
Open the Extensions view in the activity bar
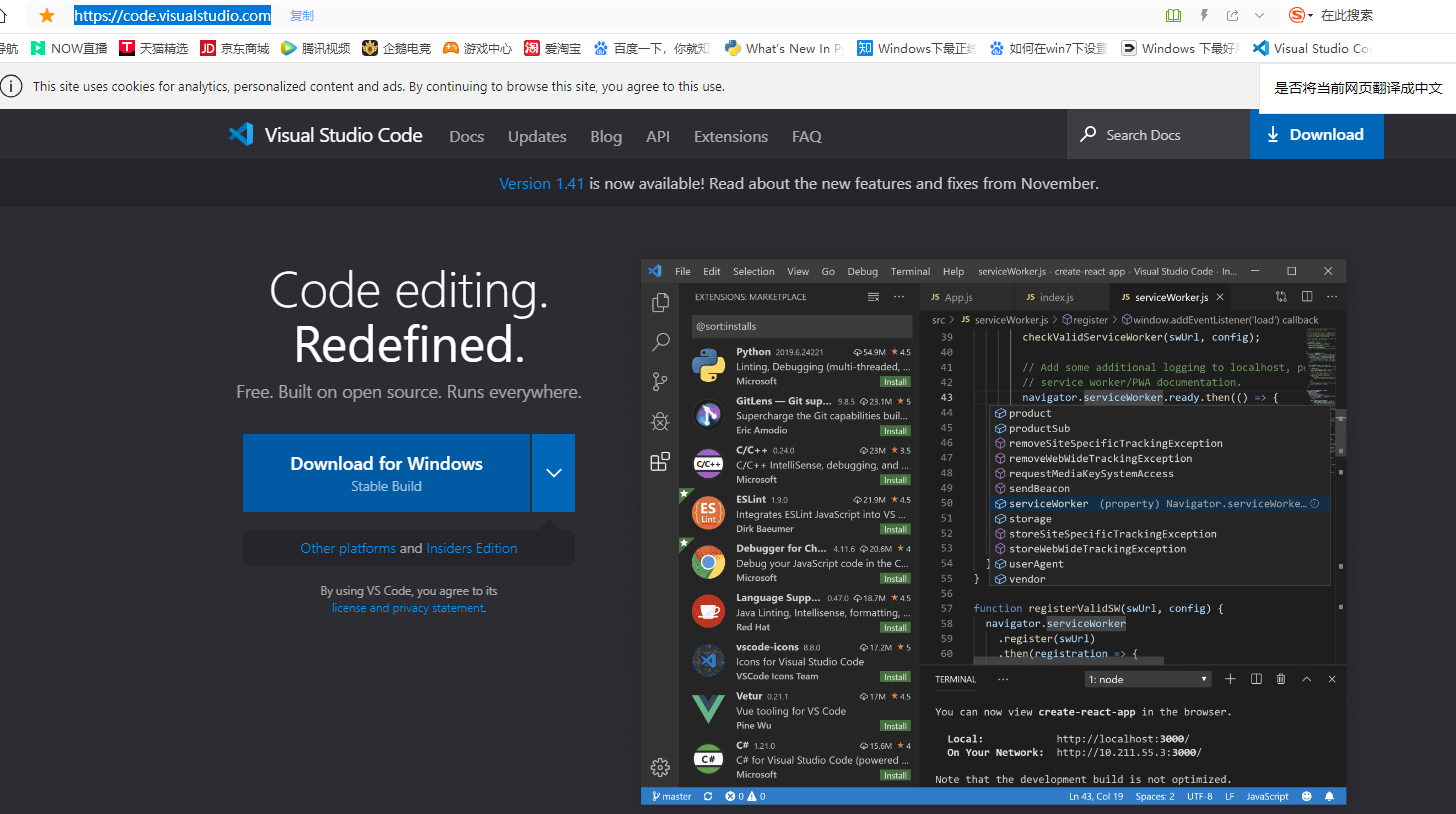tap(660, 461)
